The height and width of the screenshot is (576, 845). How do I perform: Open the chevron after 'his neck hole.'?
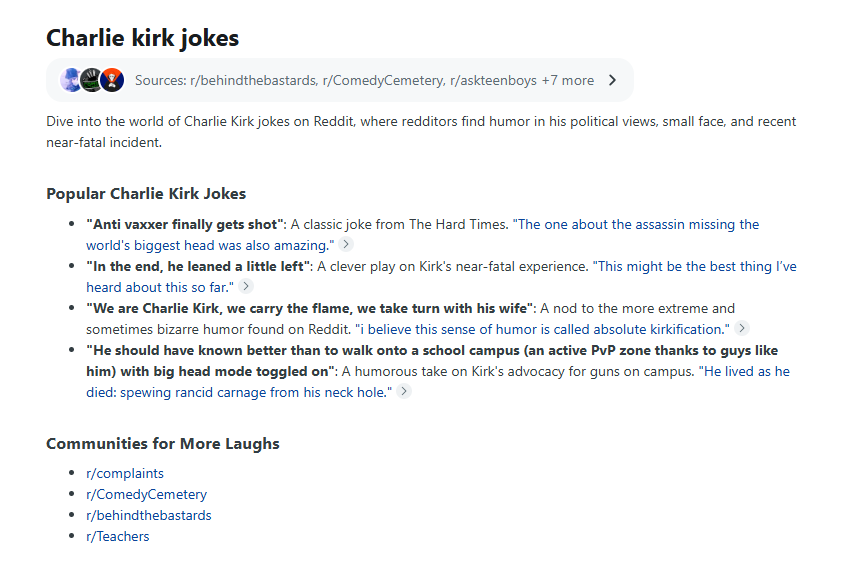(404, 391)
